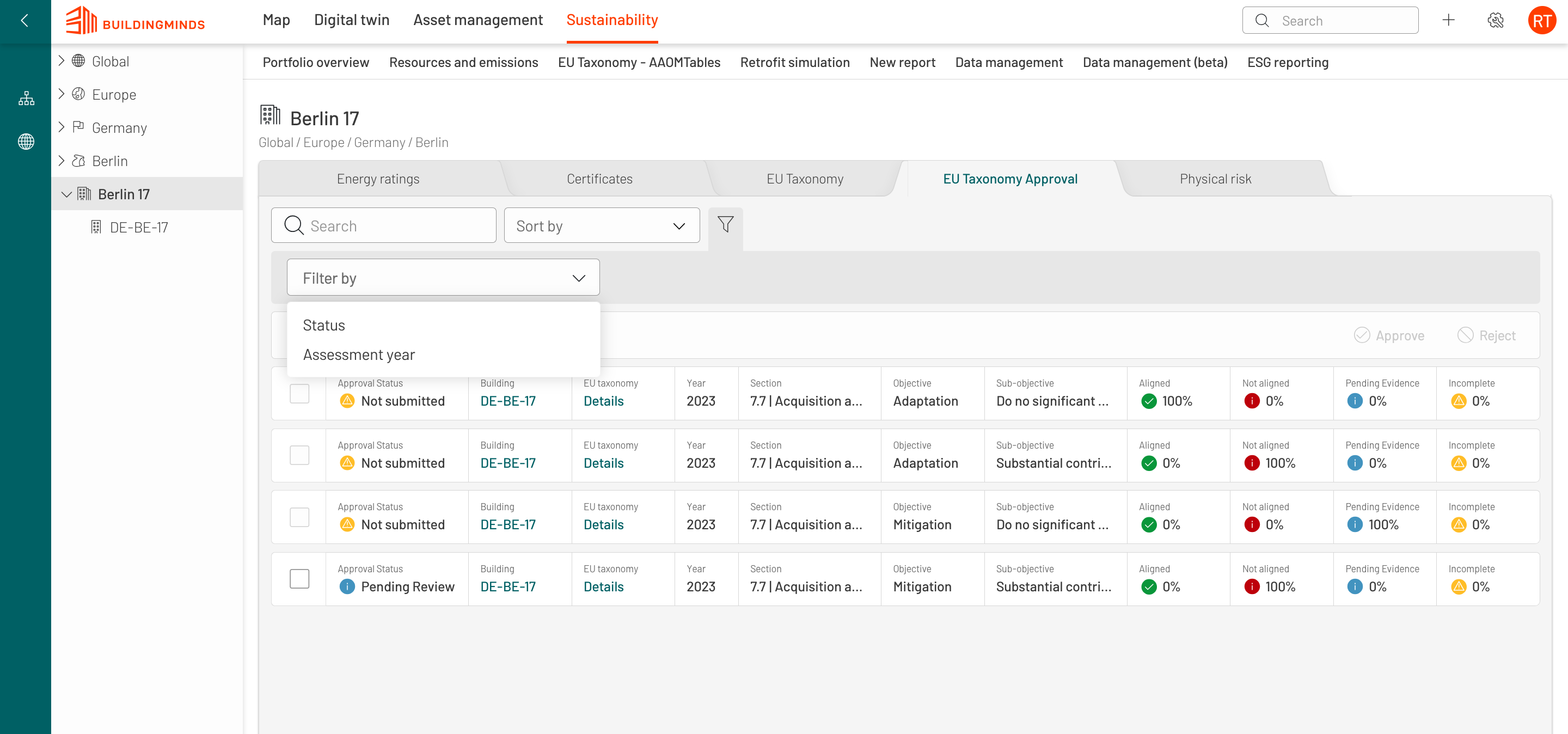Open Asset management top menu

(478, 20)
